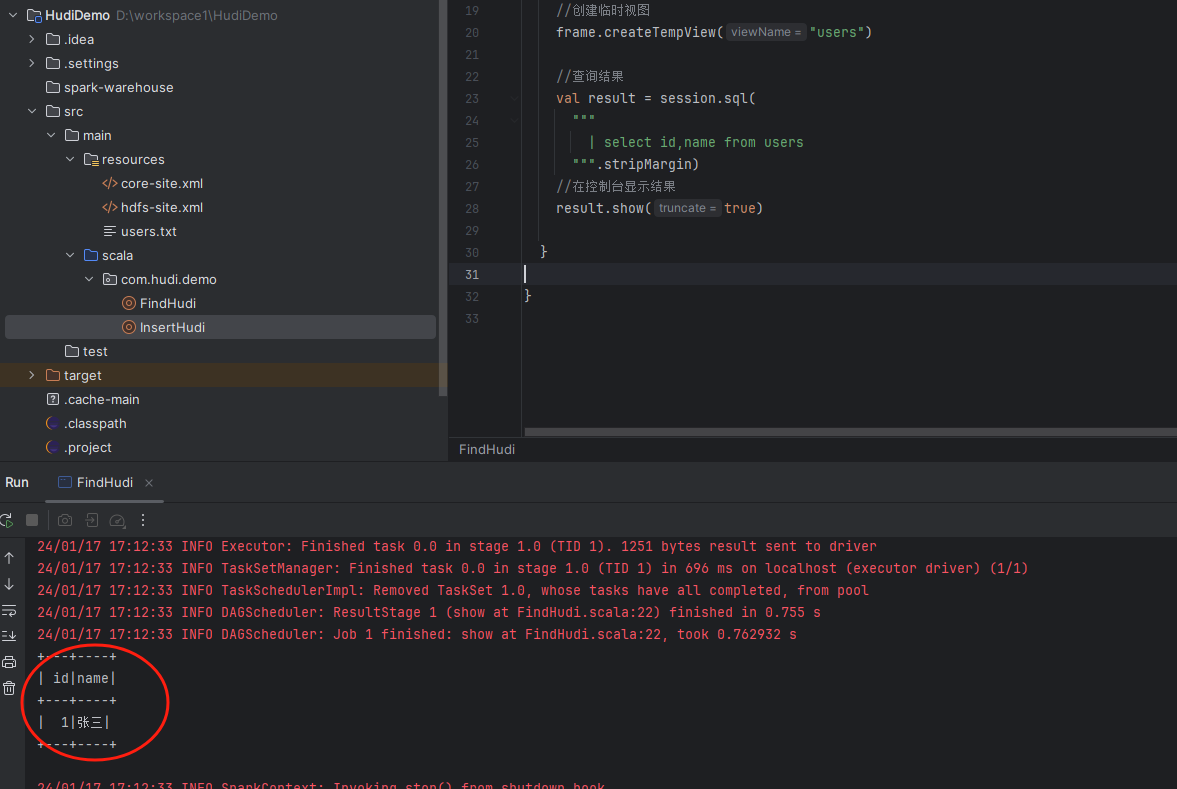The image size is (1177, 789).
Task: Click the camera thread dump icon
Action: (65, 520)
